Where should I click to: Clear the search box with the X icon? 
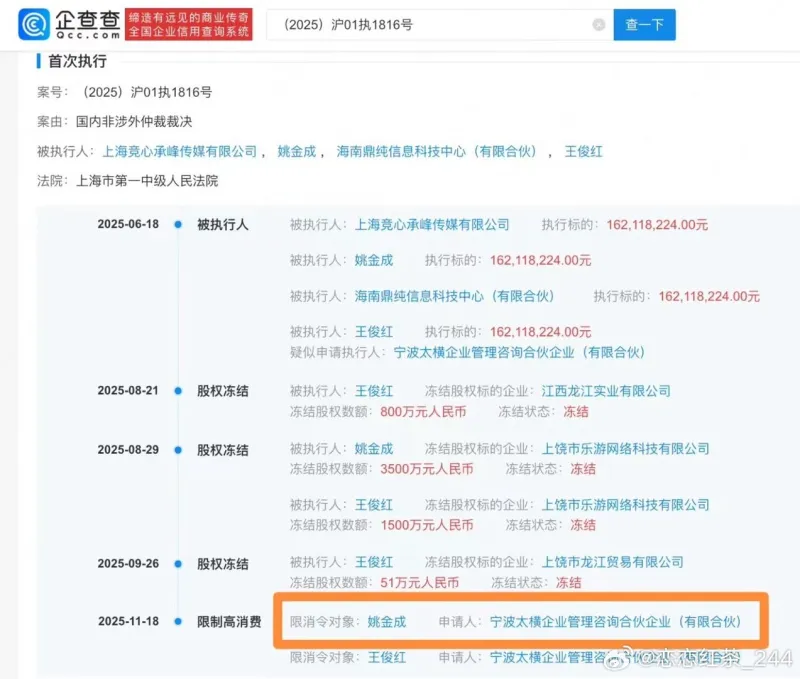click(598, 25)
